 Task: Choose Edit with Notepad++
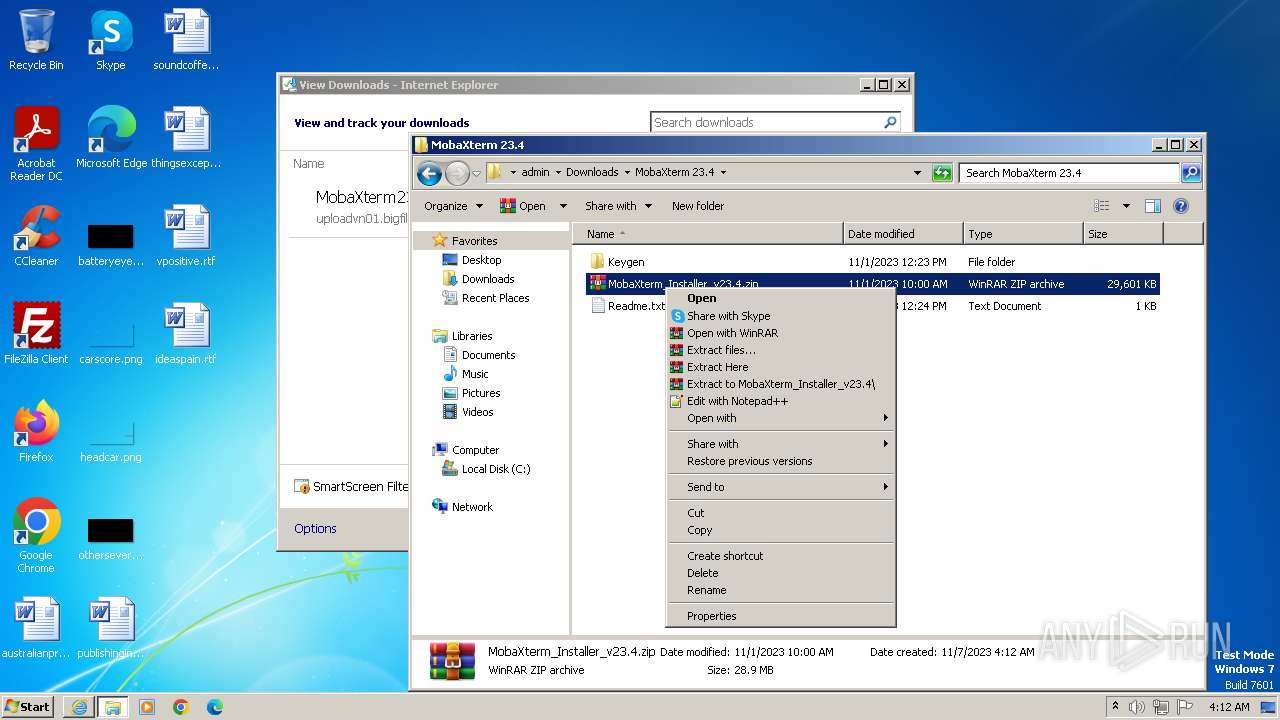click(781, 401)
